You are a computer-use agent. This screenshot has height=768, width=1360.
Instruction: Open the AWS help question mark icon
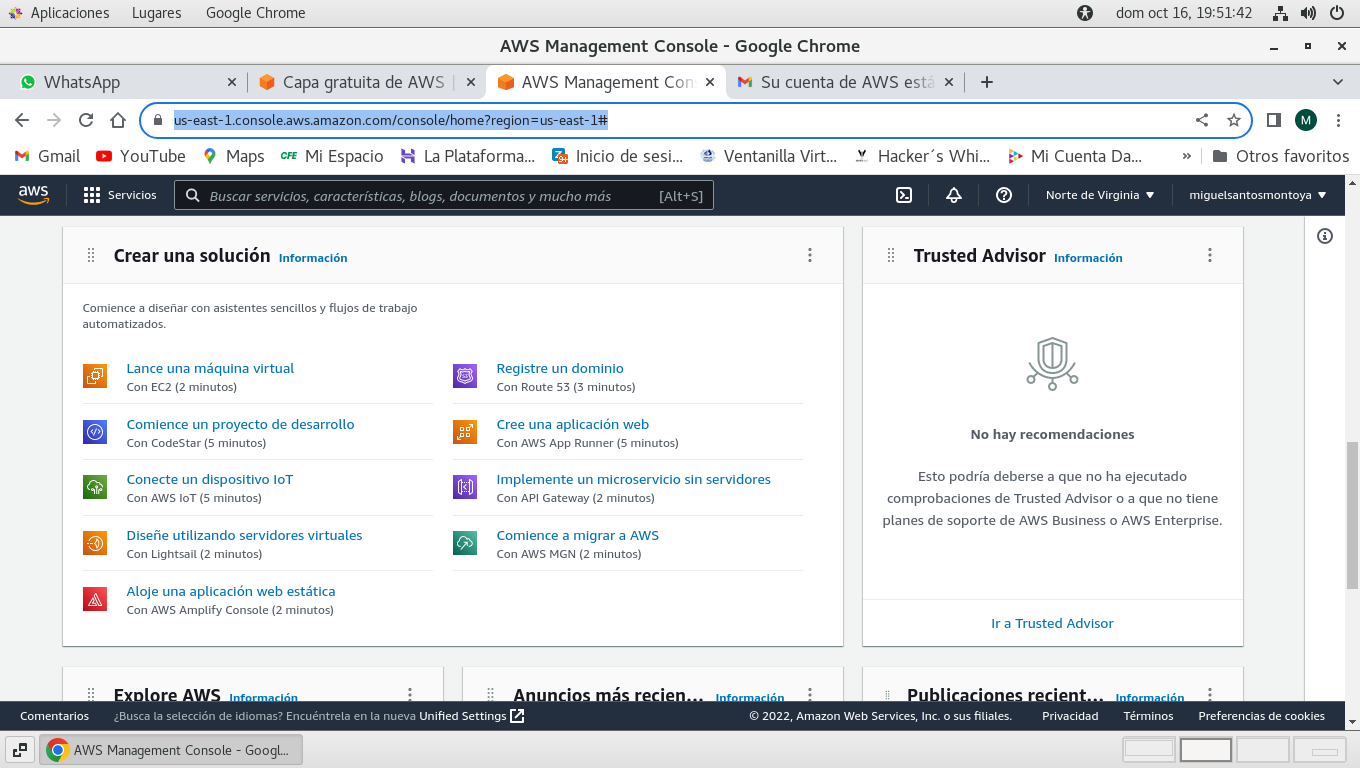(x=1004, y=195)
